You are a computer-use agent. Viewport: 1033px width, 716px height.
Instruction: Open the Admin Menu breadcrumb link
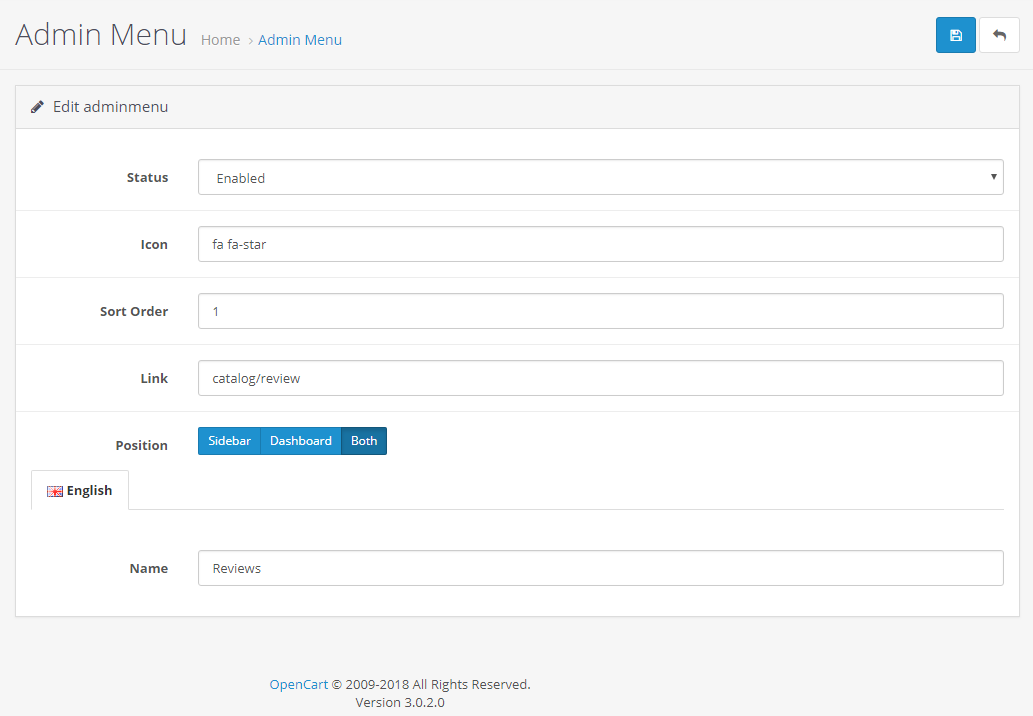[300, 40]
